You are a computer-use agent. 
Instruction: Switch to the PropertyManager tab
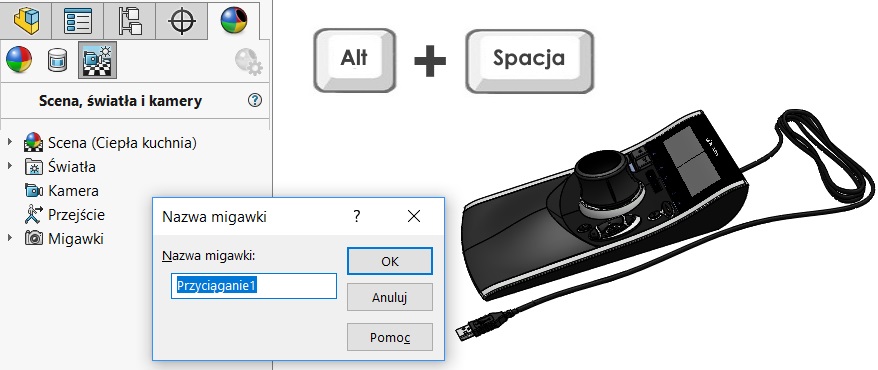[x=78, y=20]
